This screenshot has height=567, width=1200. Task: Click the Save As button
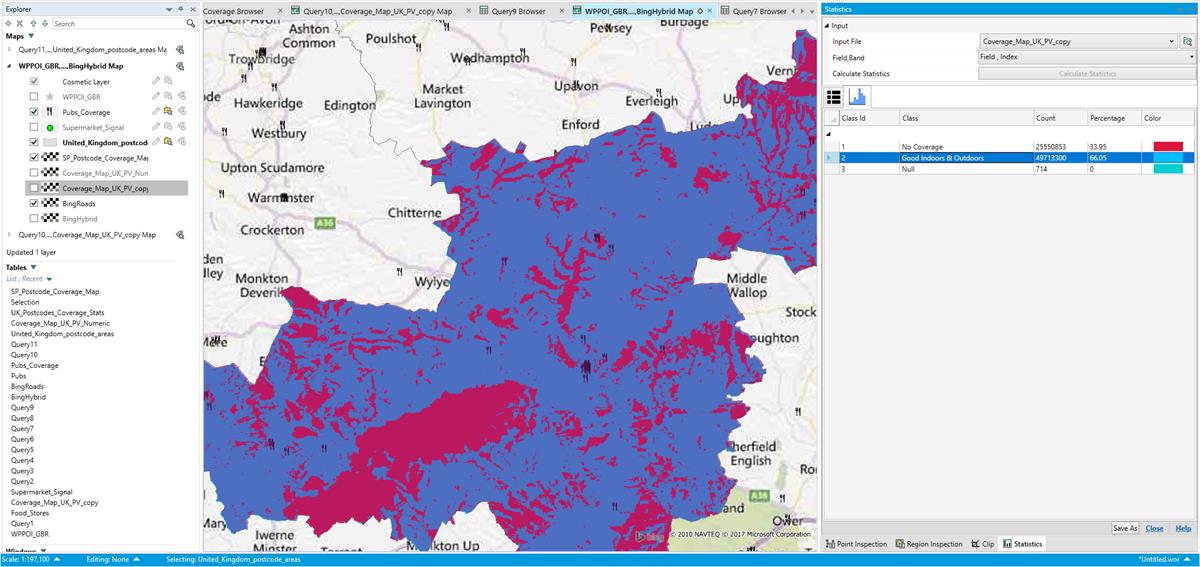point(1125,528)
